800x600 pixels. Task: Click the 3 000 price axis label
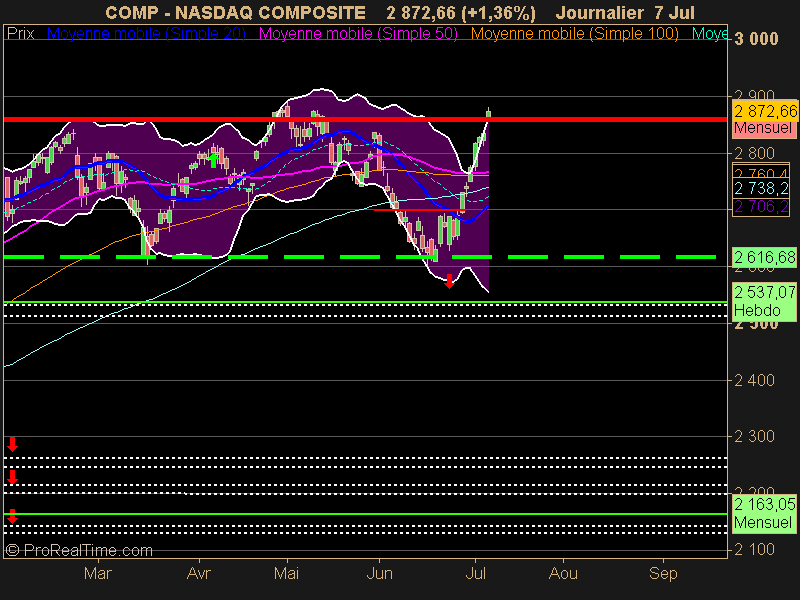(756, 39)
